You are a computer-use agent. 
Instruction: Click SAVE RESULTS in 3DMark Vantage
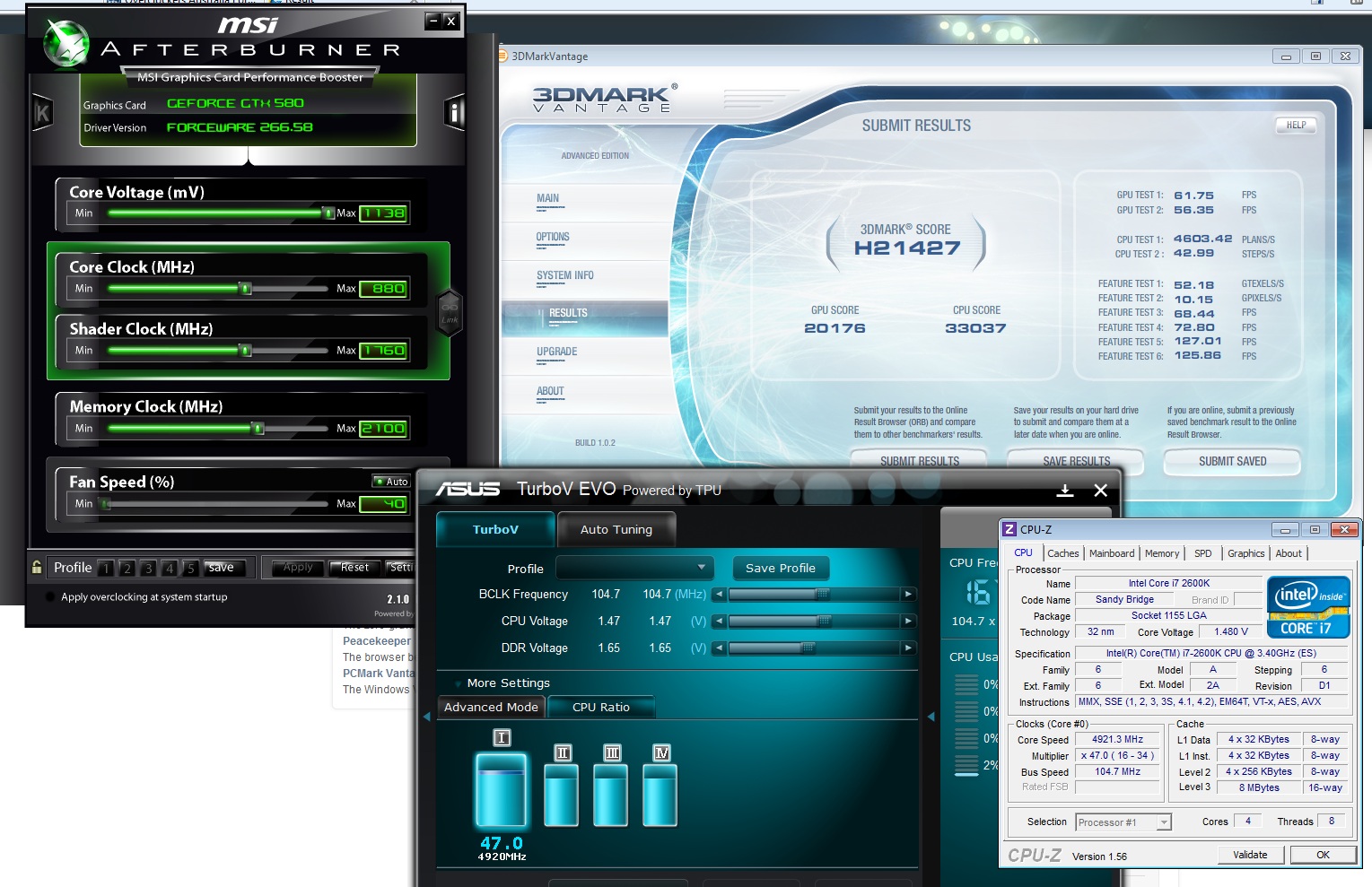pyautogui.click(x=1076, y=461)
